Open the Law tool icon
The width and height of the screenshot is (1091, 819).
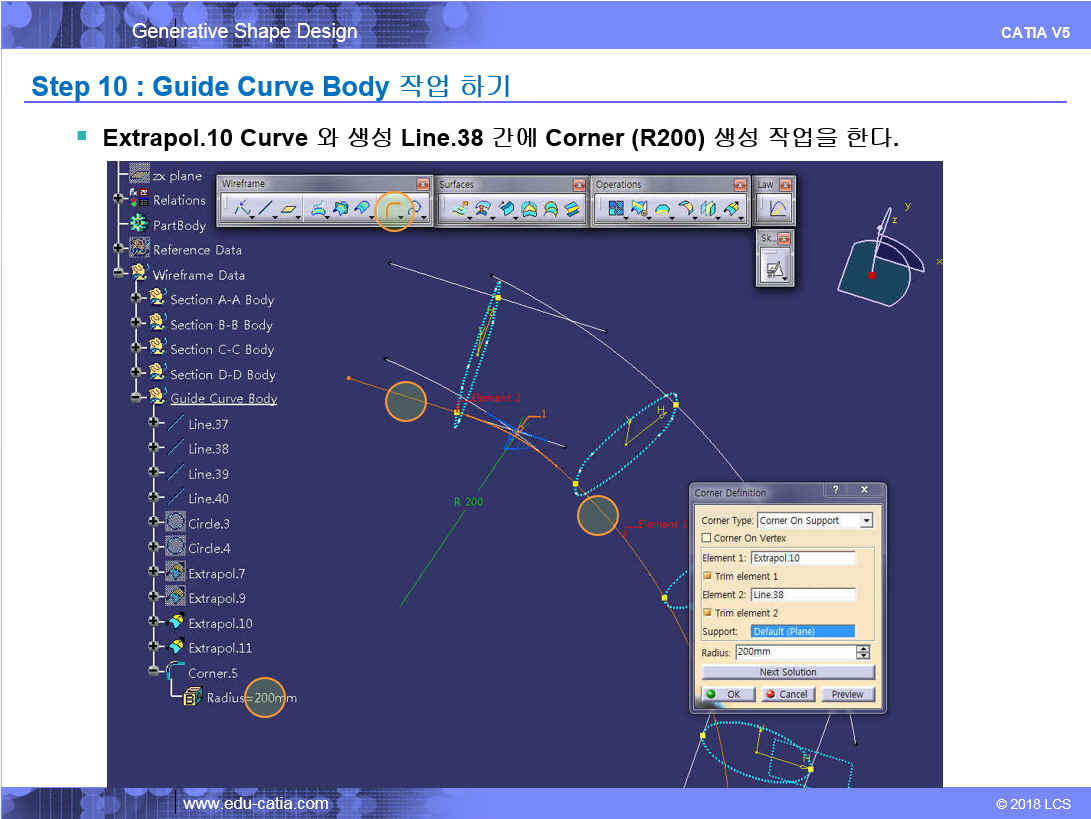pos(777,209)
